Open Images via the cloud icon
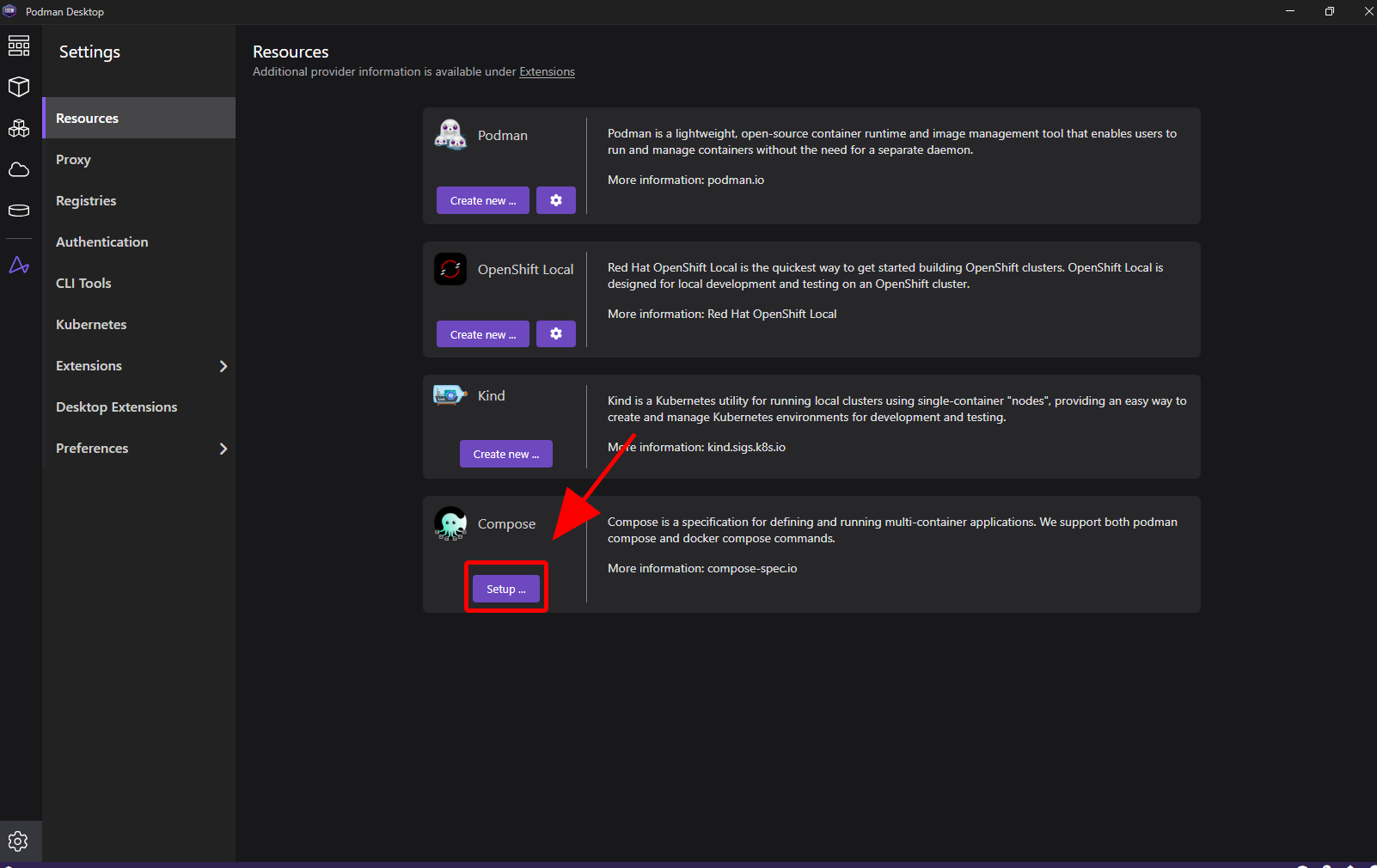 point(19,169)
